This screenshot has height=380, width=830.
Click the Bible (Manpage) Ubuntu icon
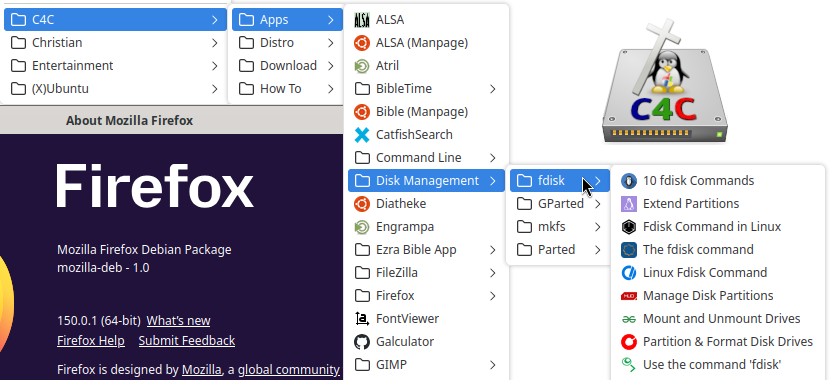pyautogui.click(x=362, y=112)
